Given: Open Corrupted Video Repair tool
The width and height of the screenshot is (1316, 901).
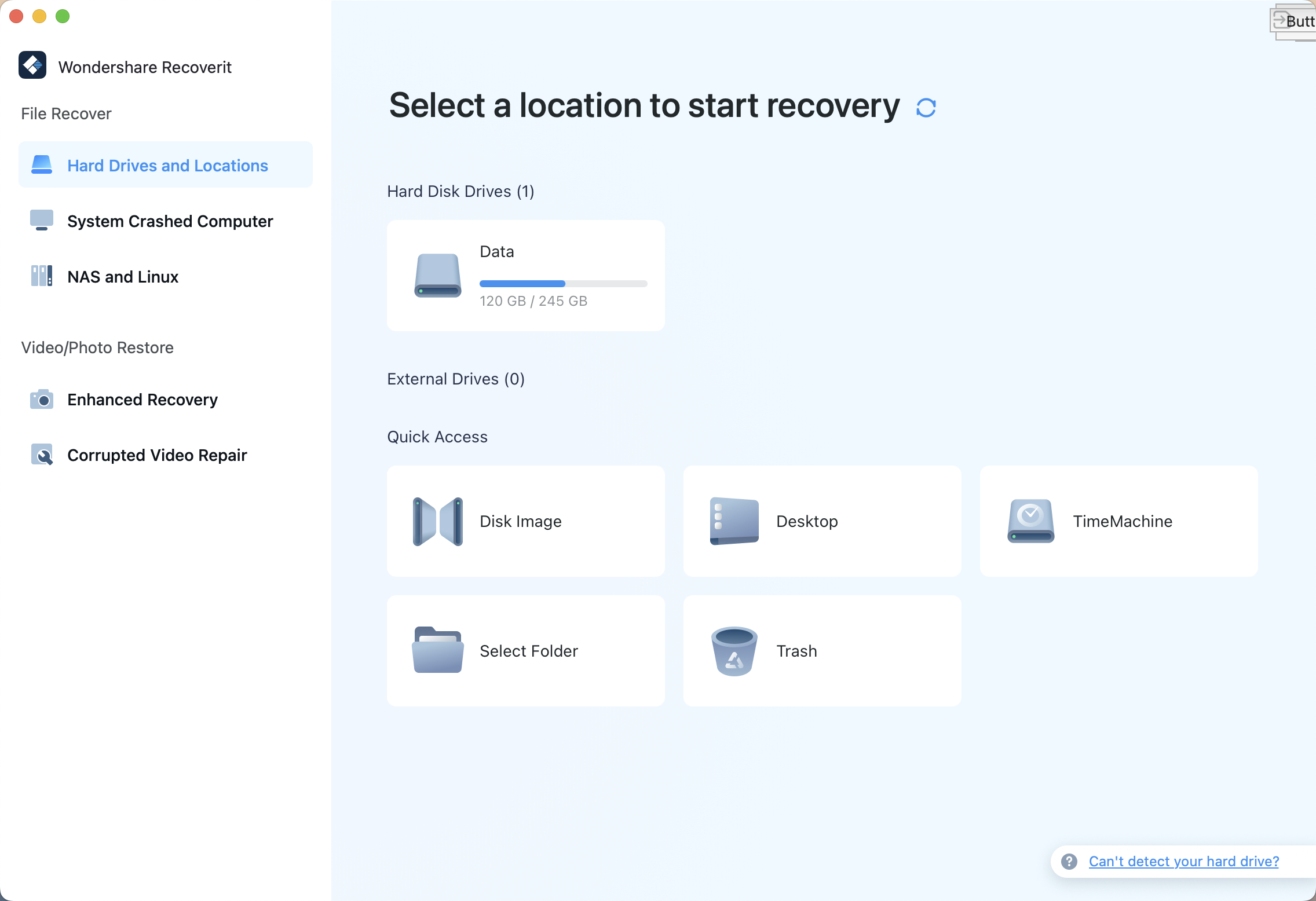Looking at the screenshot, I should (166, 455).
